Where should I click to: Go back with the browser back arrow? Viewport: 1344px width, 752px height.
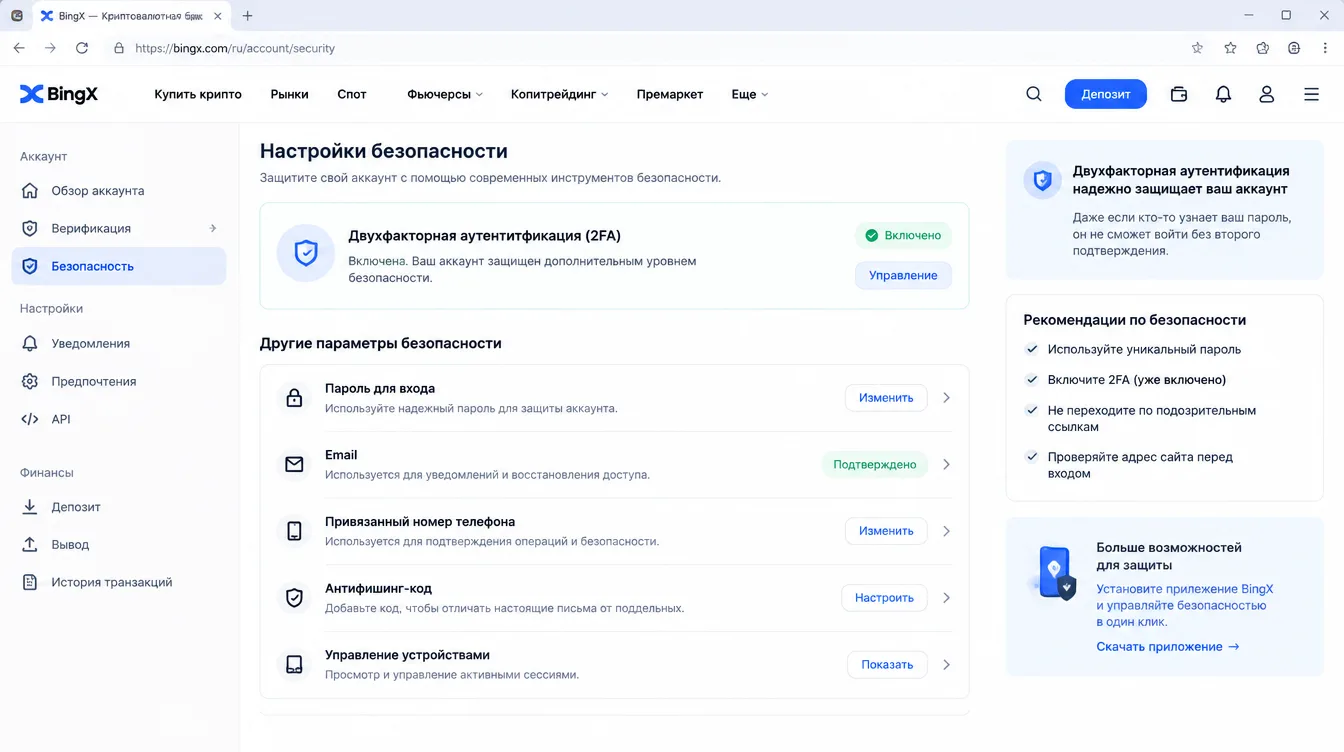click(19, 48)
